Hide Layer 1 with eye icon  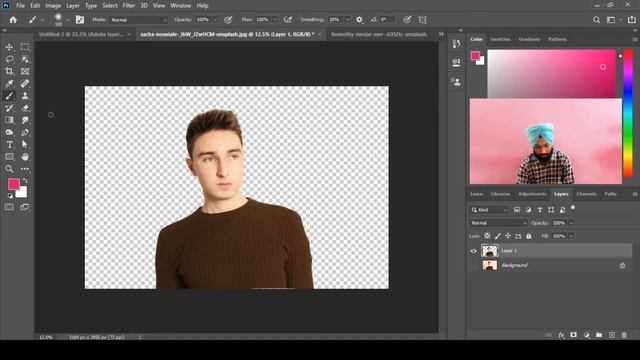click(x=473, y=251)
